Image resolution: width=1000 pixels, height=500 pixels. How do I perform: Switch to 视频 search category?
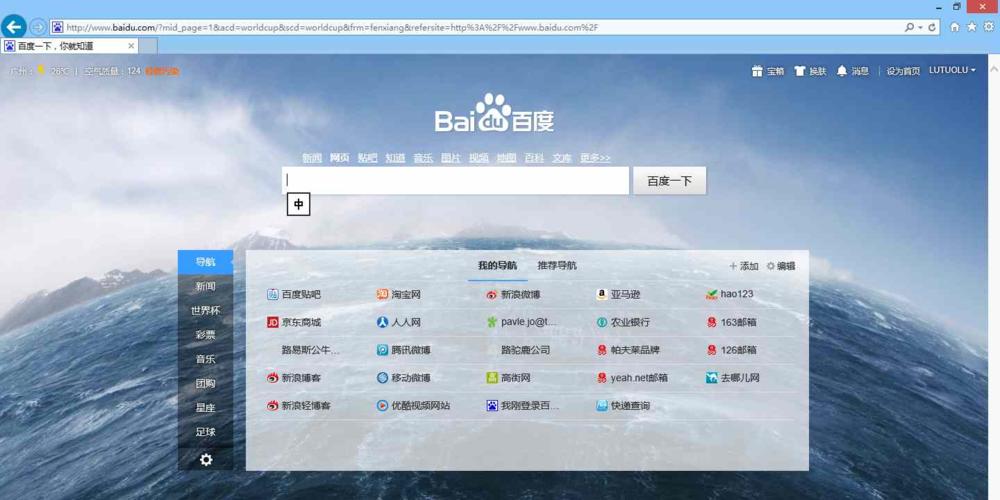[x=479, y=158]
